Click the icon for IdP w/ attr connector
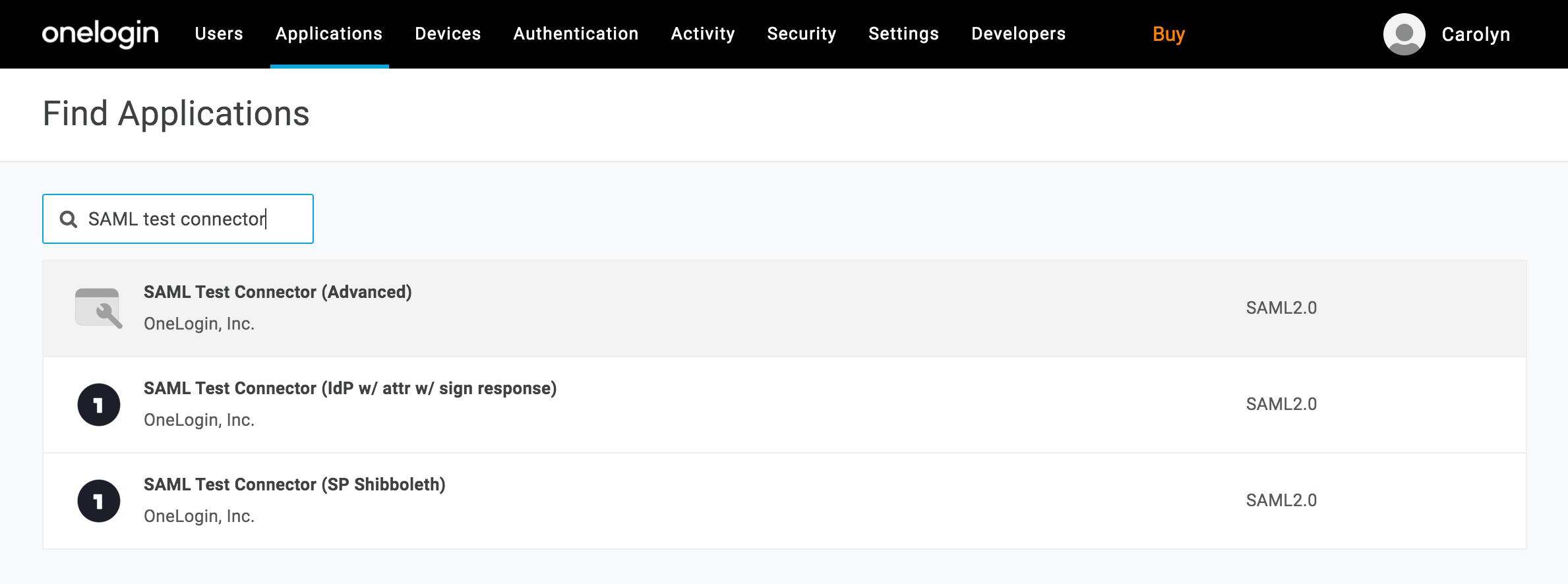The image size is (1568, 584). click(x=99, y=405)
